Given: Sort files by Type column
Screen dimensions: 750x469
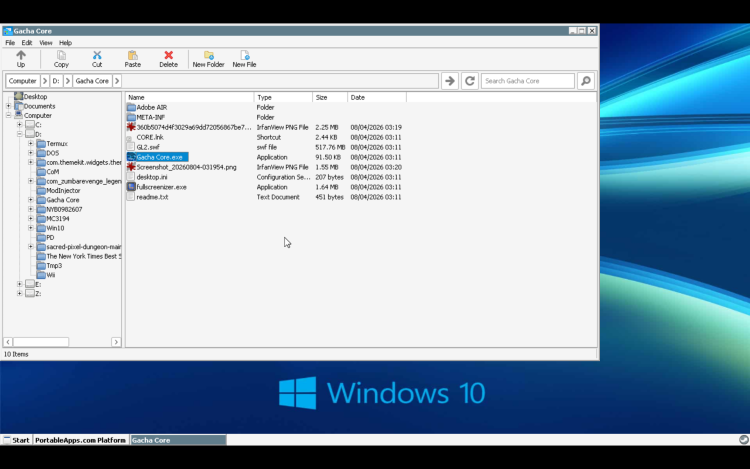Looking at the screenshot, I should (283, 97).
